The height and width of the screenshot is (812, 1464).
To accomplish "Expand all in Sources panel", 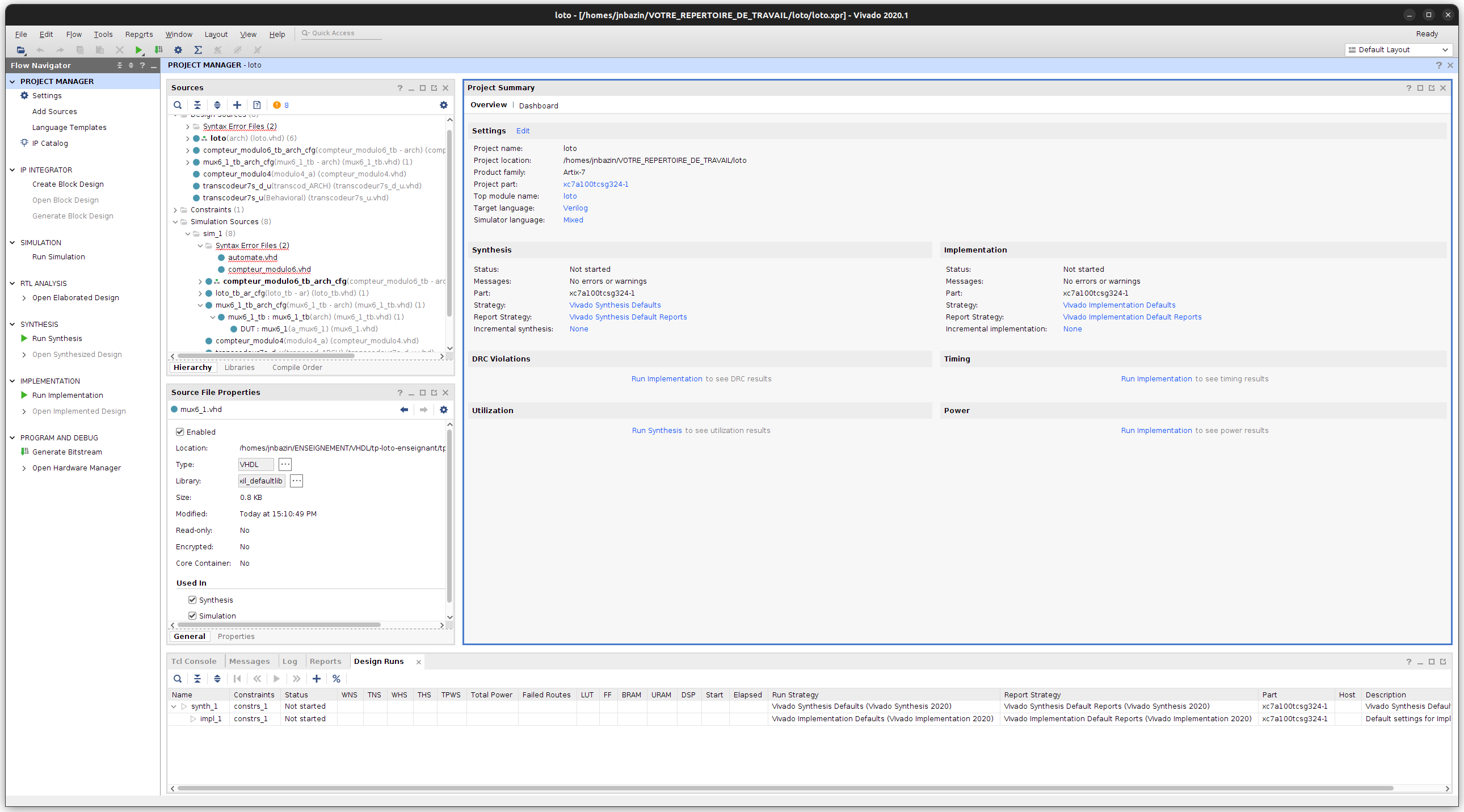I will (x=217, y=105).
